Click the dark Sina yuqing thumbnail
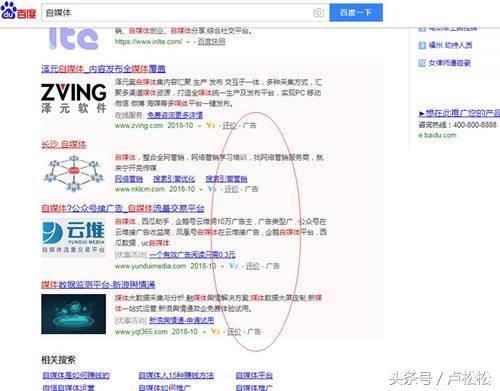 point(73,314)
